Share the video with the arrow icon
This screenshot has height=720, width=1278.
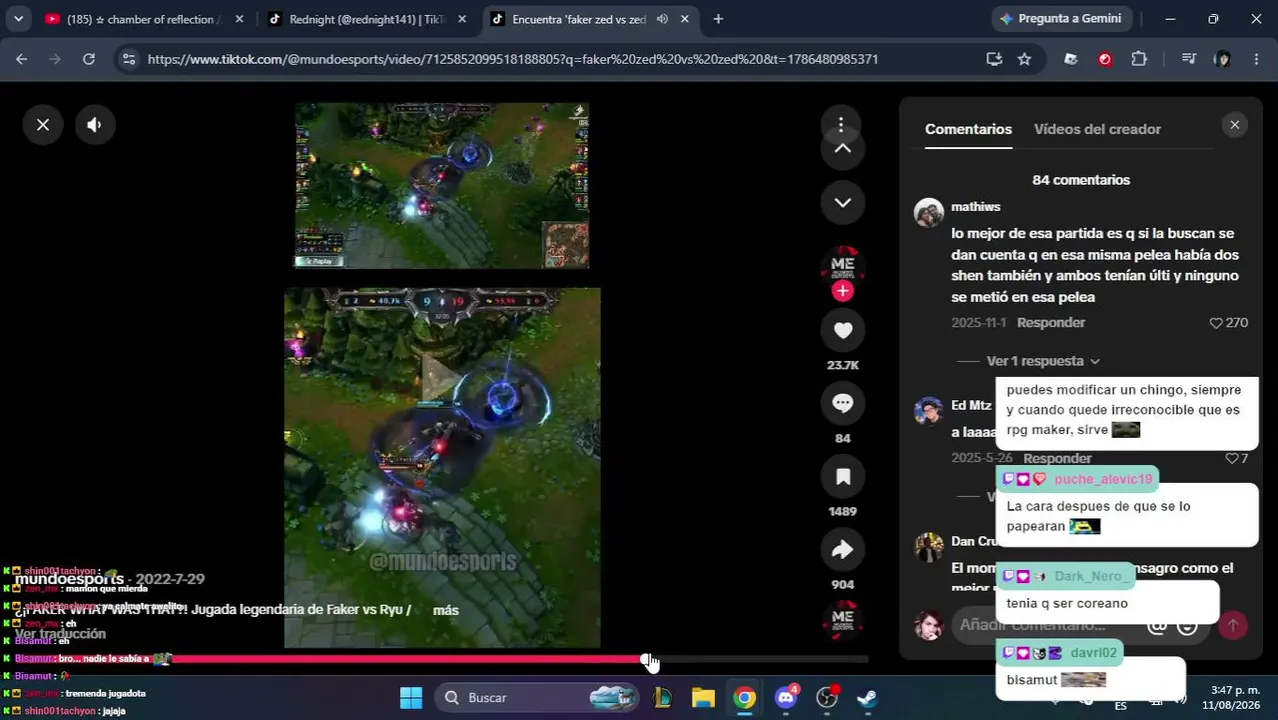pos(842,549)
